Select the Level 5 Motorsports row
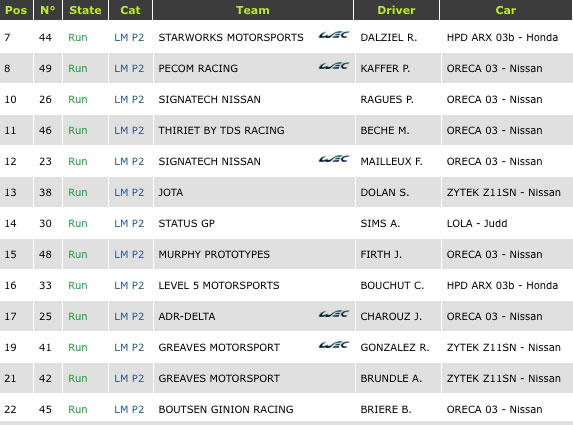The height and width of the screenshot is (425, 573). coord(286,285)
